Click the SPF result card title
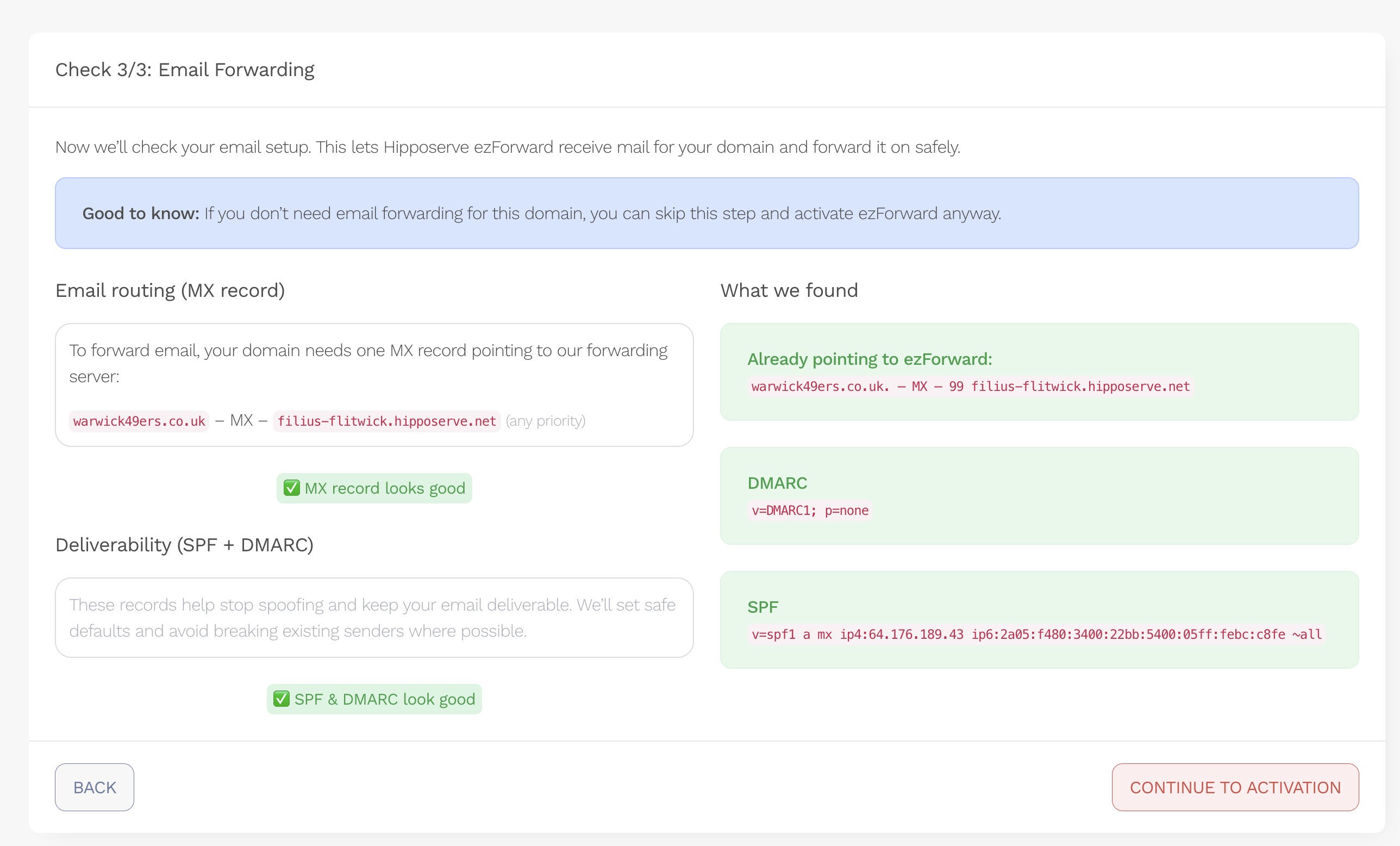 click(762, 607)
